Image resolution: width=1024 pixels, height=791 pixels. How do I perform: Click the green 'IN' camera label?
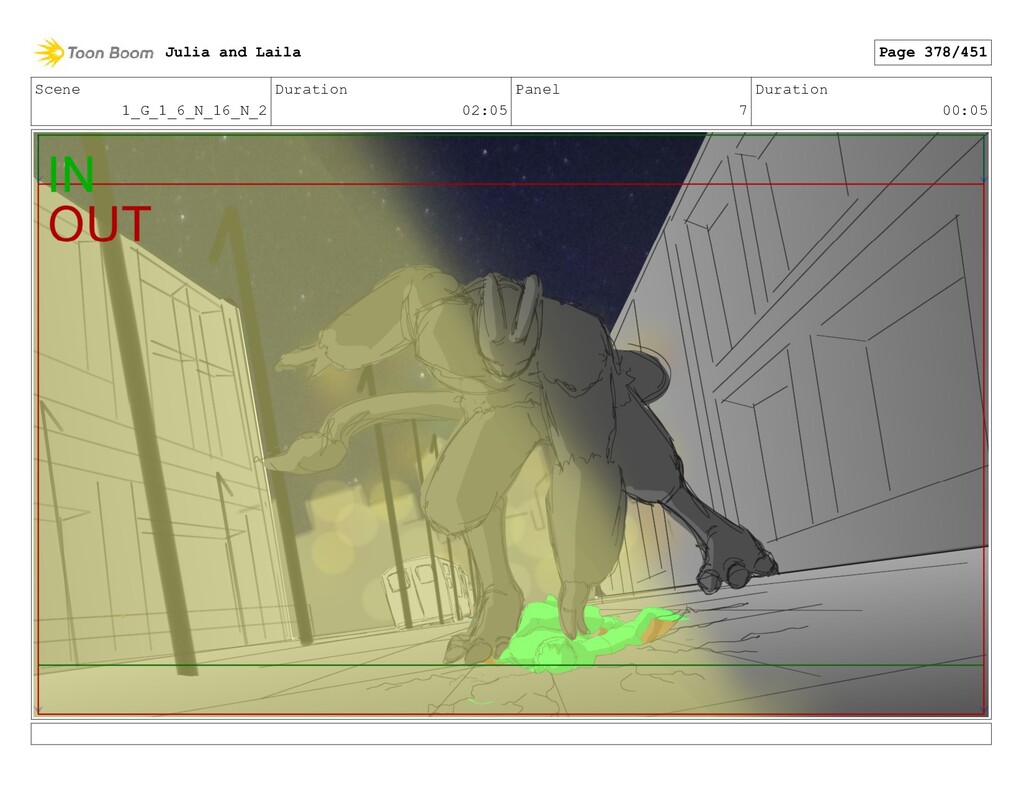click(x=72, y=174)
